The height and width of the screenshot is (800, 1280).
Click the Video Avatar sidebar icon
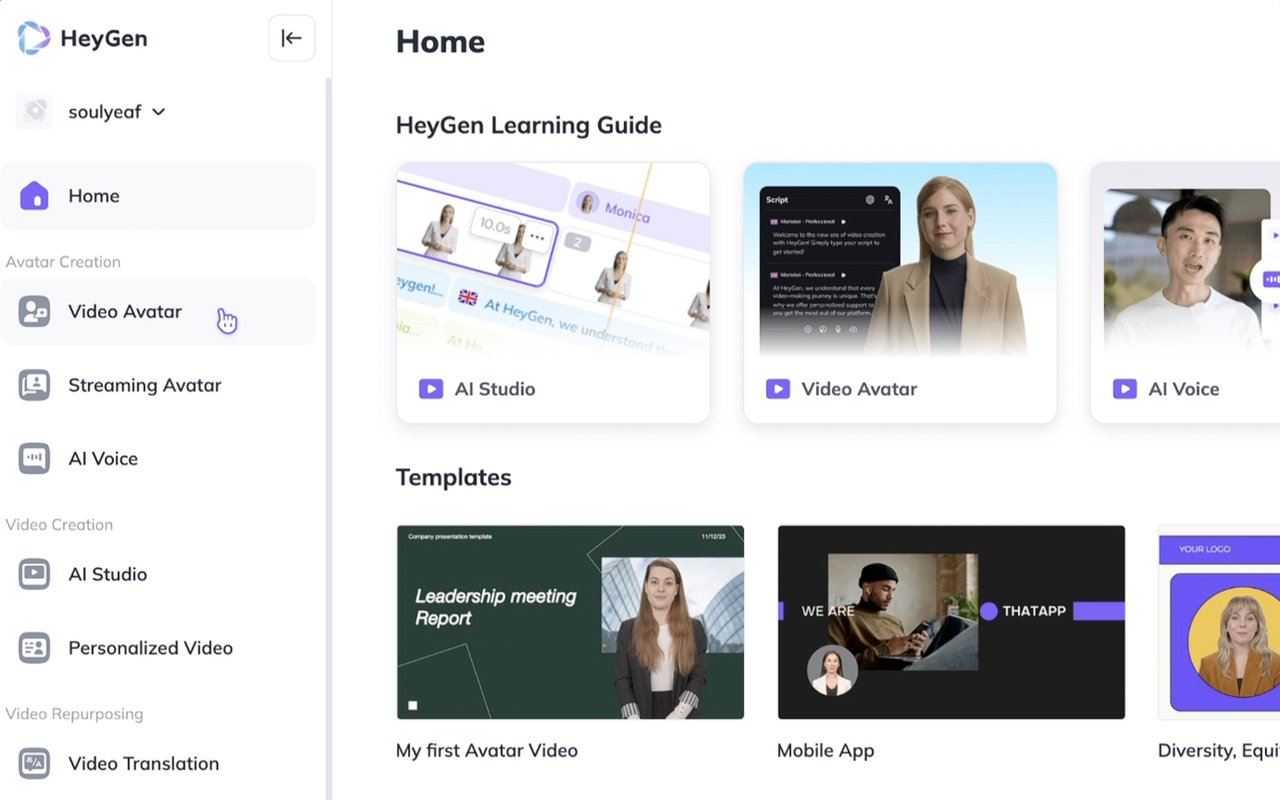[34, 312]
